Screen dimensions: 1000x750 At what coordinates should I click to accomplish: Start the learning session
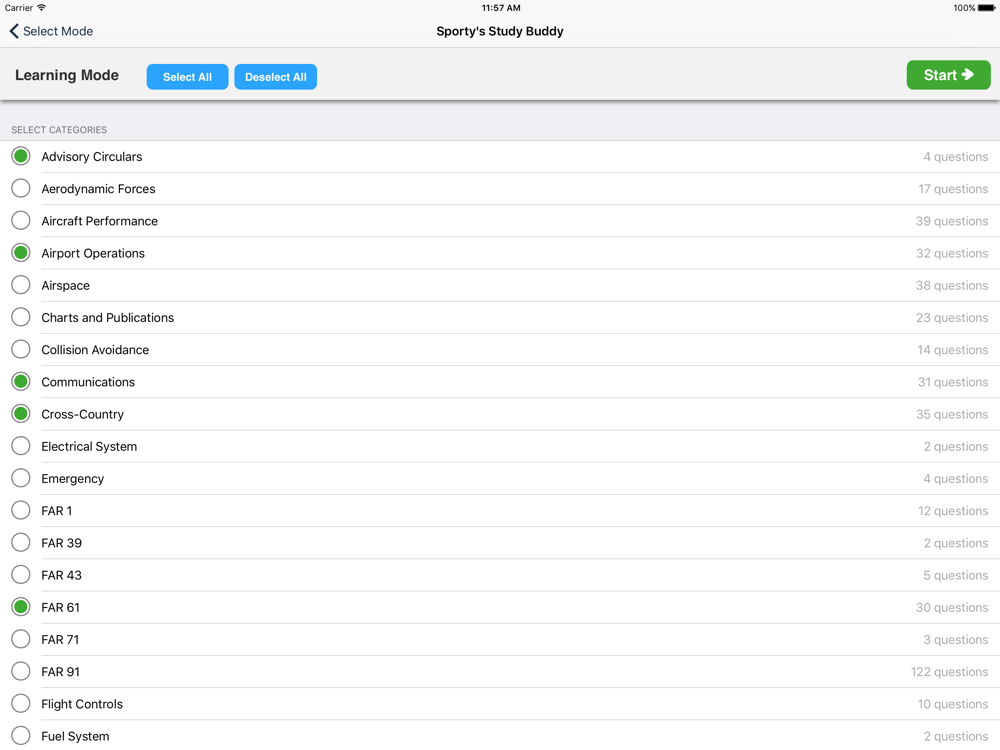click(x=948, y=75)
